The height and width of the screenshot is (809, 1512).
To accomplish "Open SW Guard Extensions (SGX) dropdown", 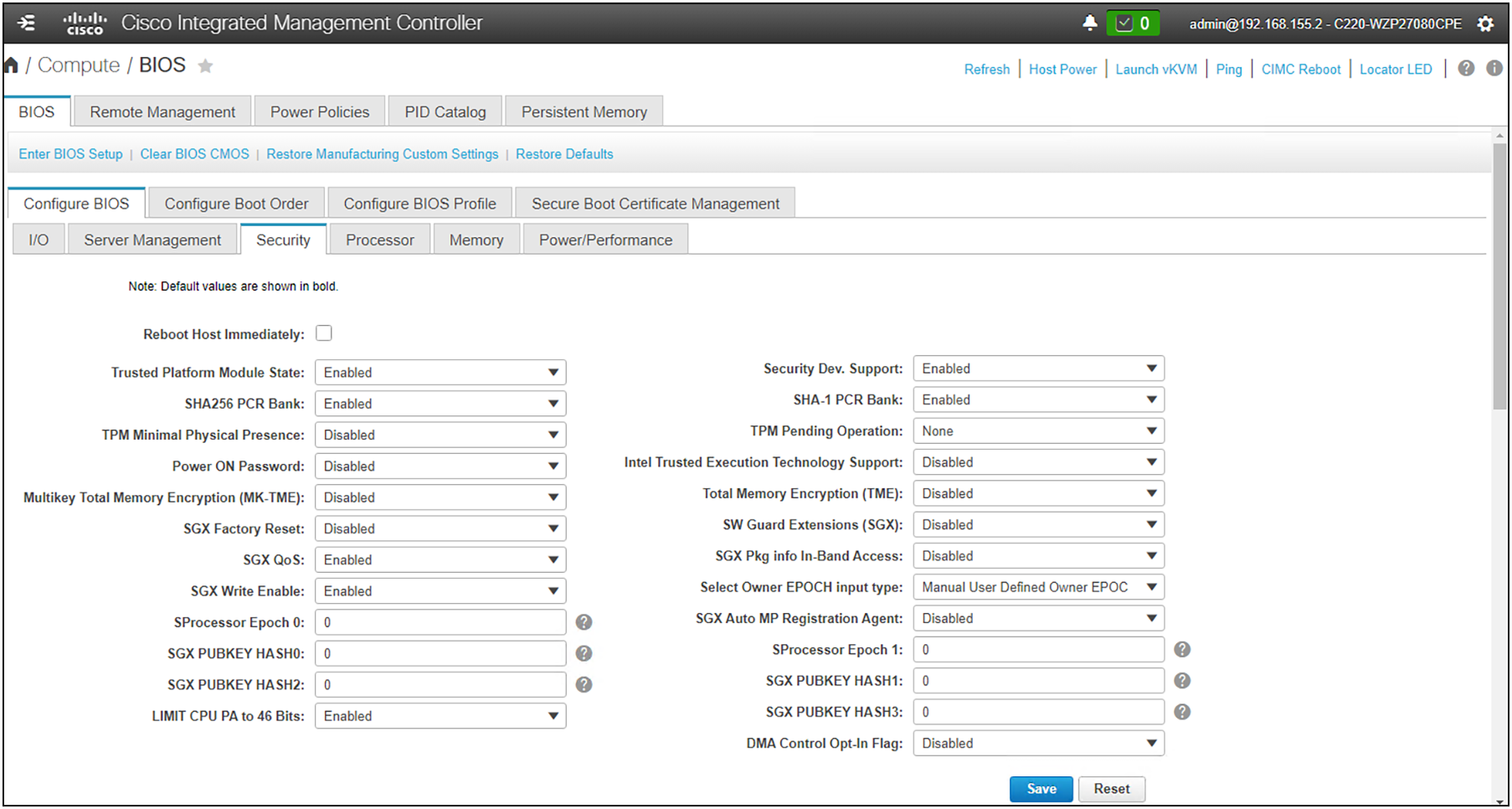I will click(x=1039, y=524).
